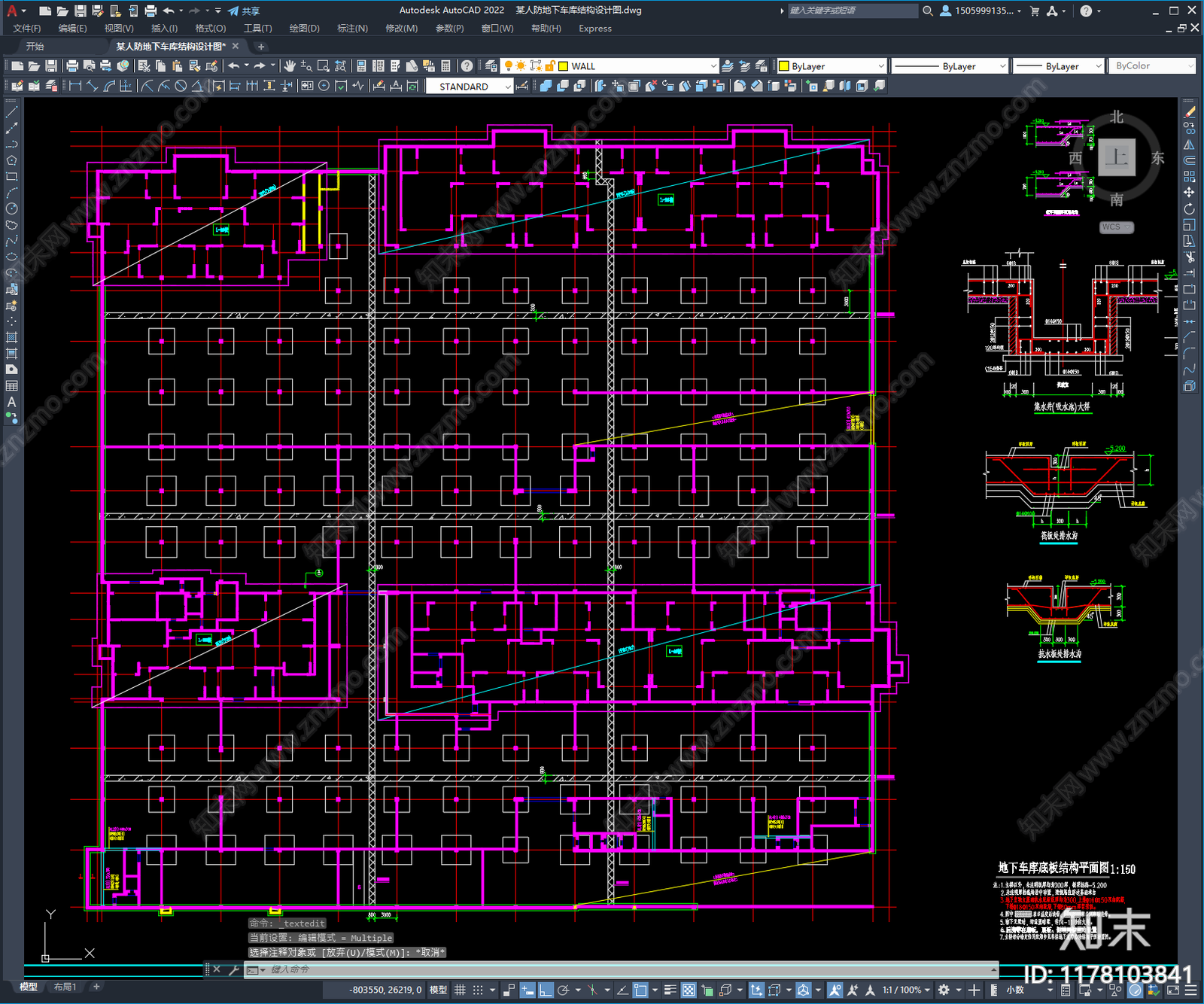
Task: Toggle snap mode in the status bar
Action: coord(478,990)
